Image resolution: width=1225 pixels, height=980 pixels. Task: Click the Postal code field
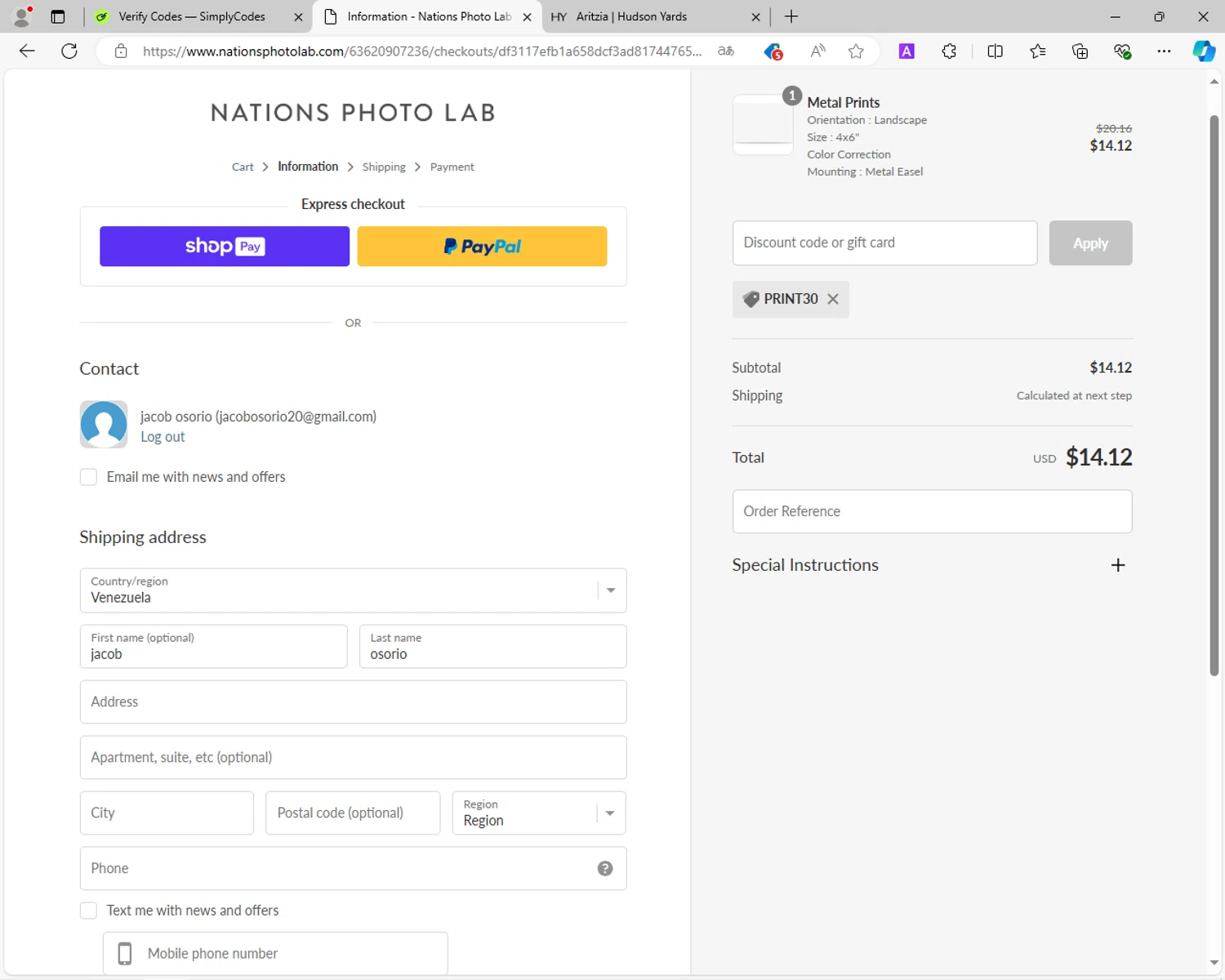353,813
